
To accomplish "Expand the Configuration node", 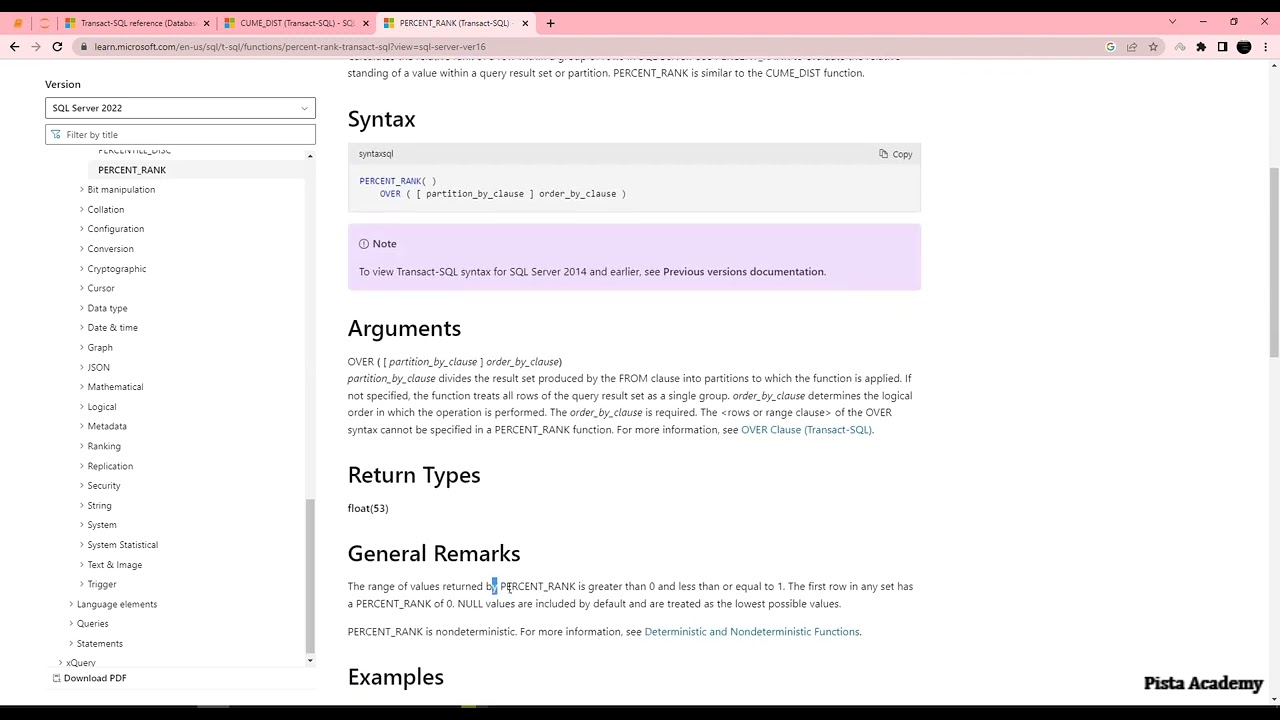I will click(x=82, y=229).
